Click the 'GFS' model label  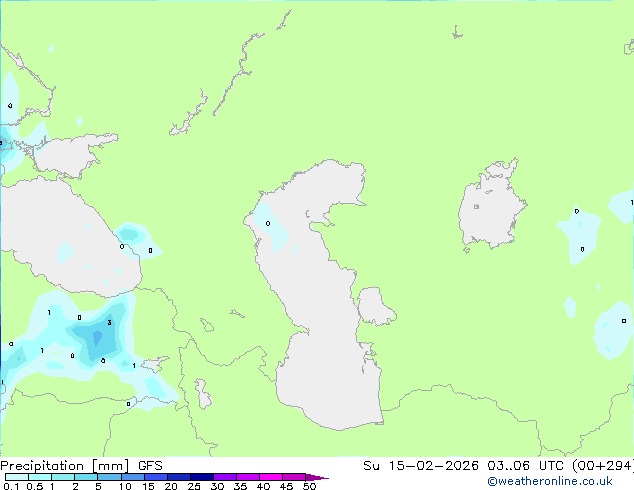point(150,466)
